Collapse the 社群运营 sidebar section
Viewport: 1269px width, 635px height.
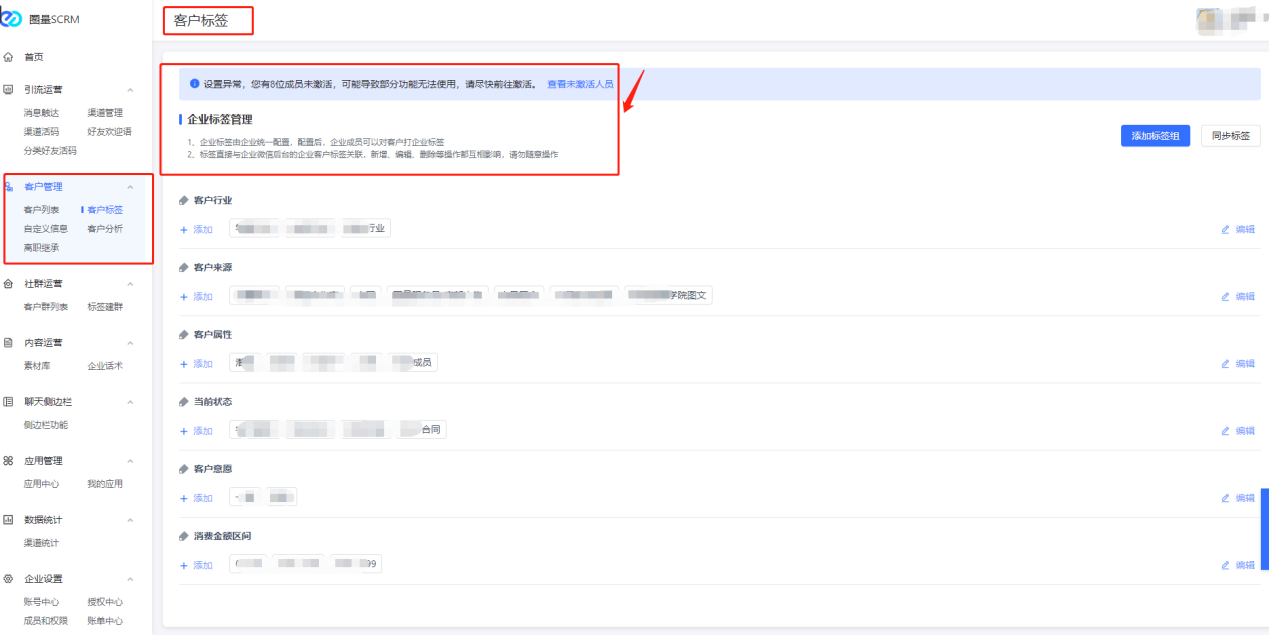pyautogui.click(x=130, y=284)
